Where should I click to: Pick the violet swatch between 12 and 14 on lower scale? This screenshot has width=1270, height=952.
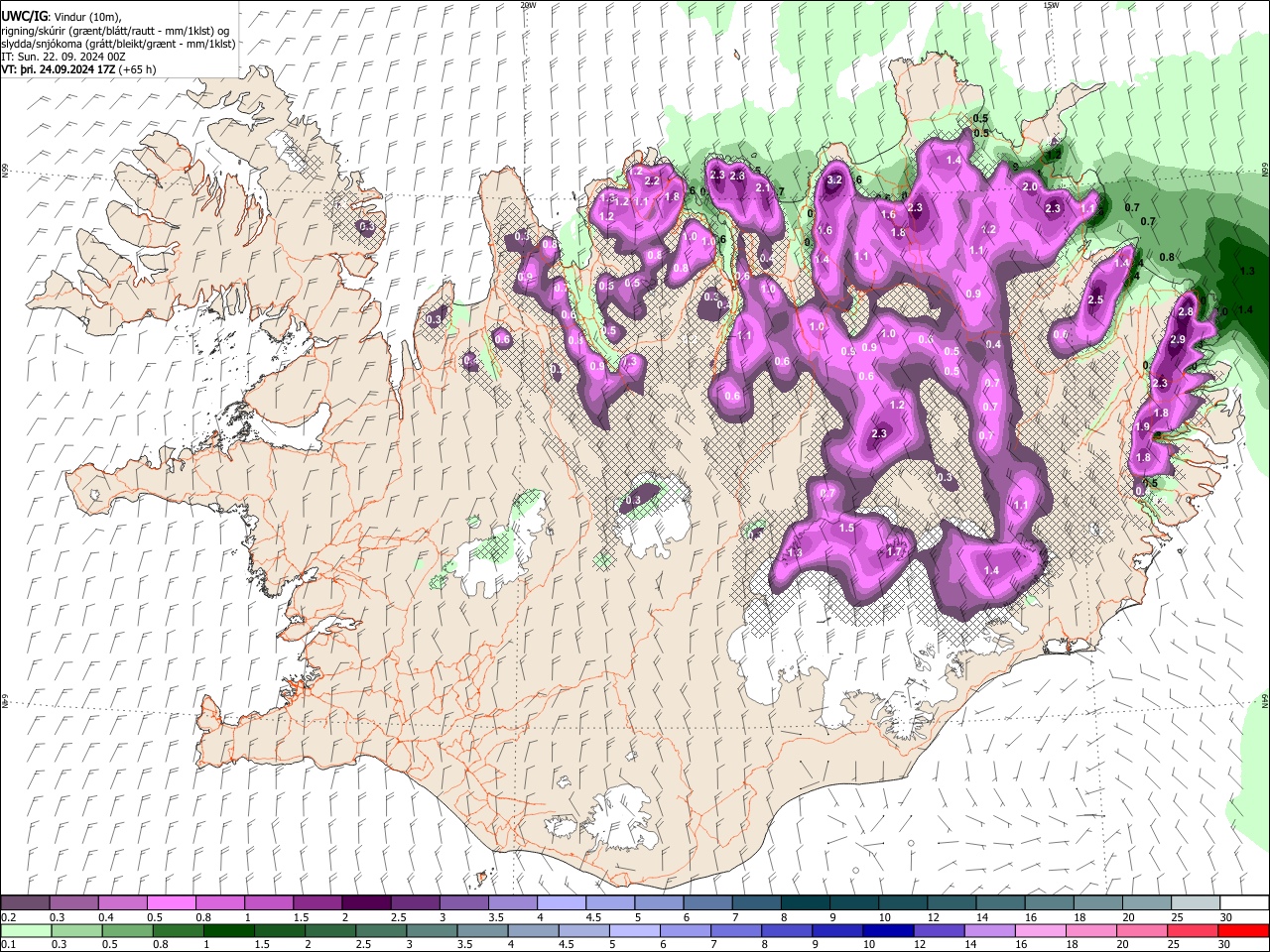pyautogui.click(x=940, y=930)
